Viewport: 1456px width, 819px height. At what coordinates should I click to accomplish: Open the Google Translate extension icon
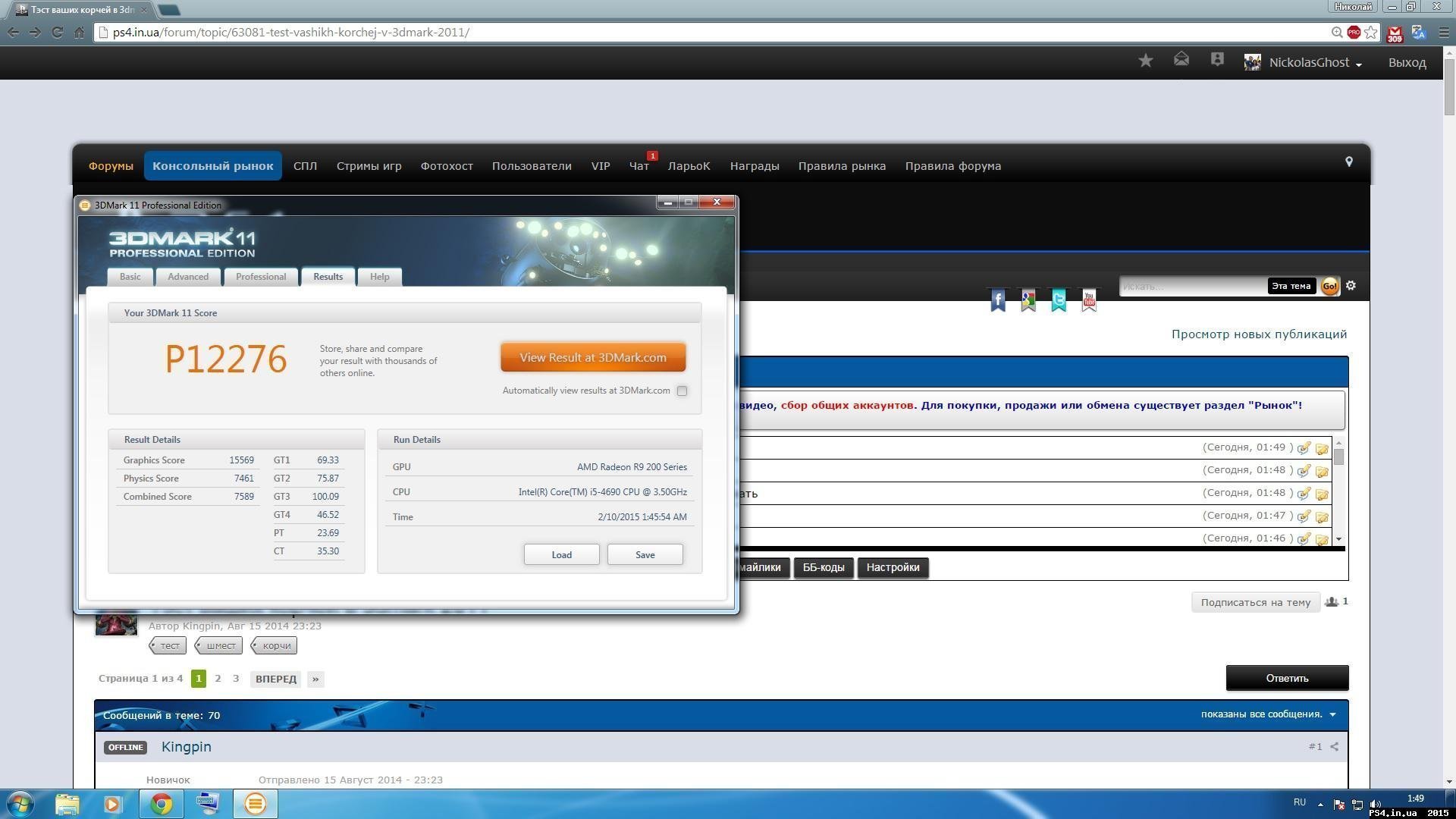pyautogui.click(x=1418, y=33)
